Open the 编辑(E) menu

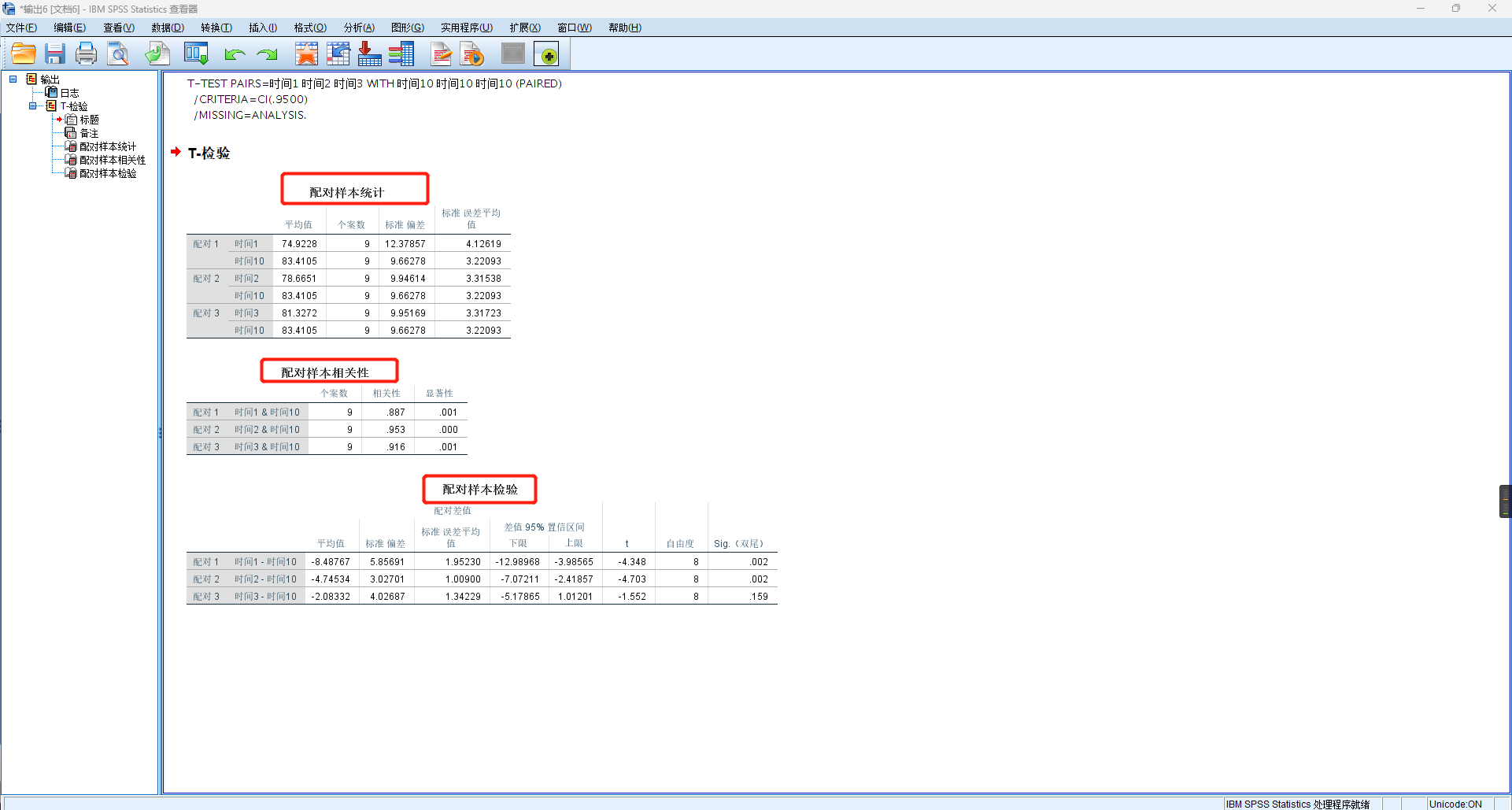tap(70, 28)
